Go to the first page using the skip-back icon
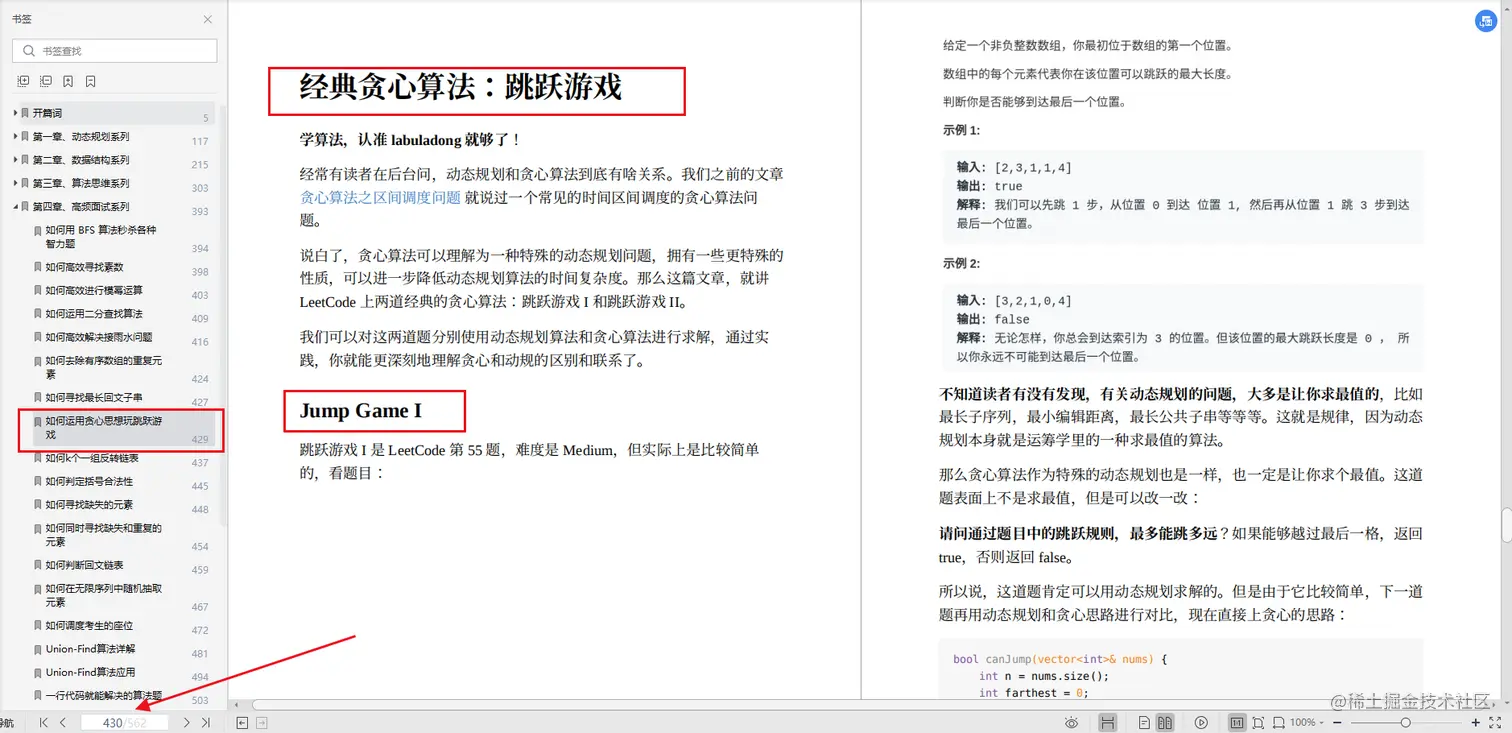This screenshot has width=1512, height=733. pyautogui.click(x=44, y=722)
